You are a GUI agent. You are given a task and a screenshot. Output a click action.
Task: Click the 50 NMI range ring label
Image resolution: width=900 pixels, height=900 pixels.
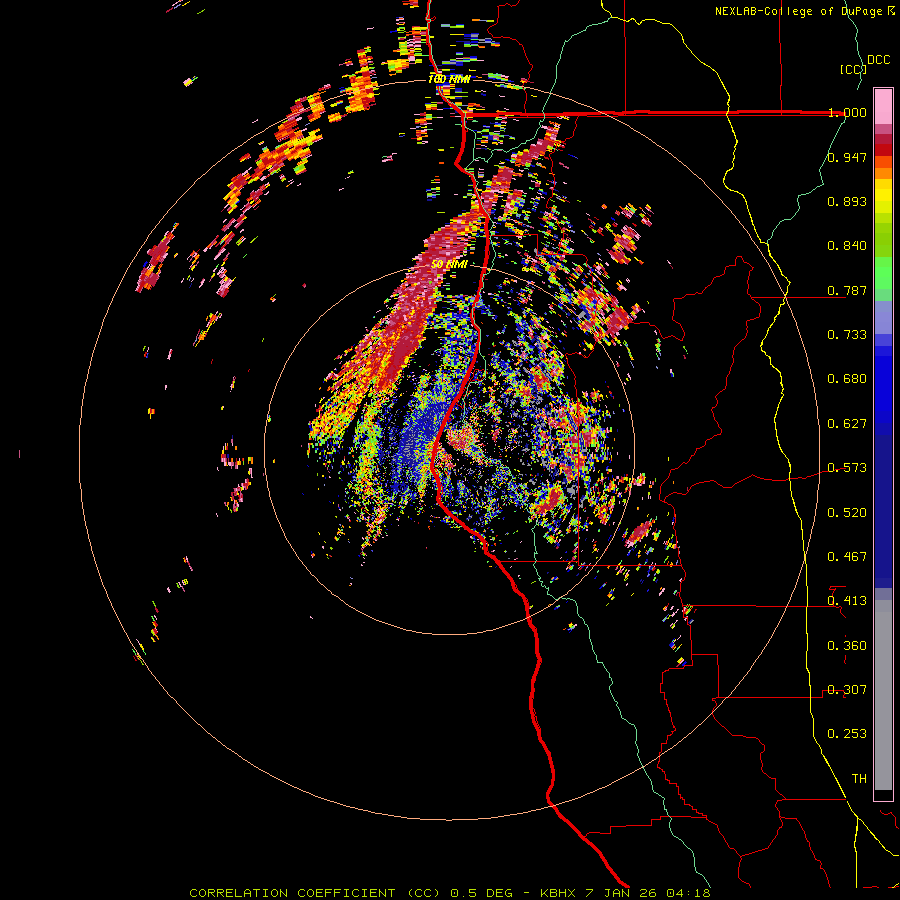[449, 265]
